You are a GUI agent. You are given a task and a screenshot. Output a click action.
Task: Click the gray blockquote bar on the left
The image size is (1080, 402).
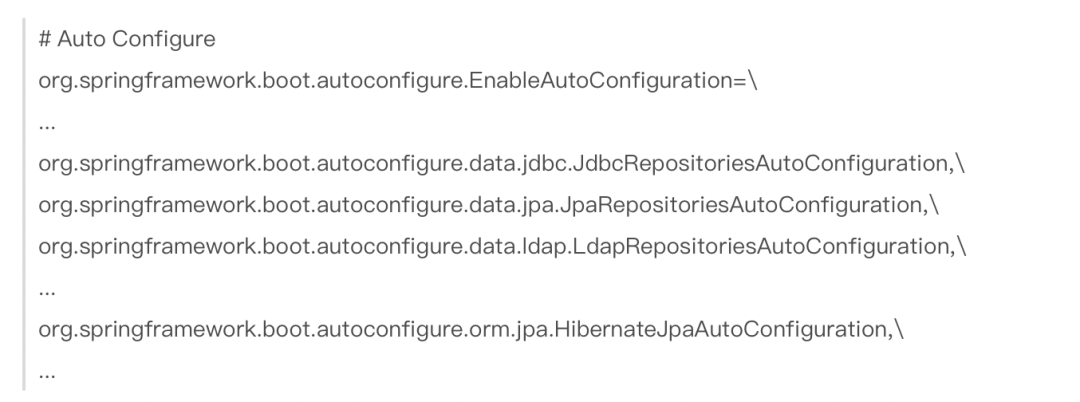point(24,204)
